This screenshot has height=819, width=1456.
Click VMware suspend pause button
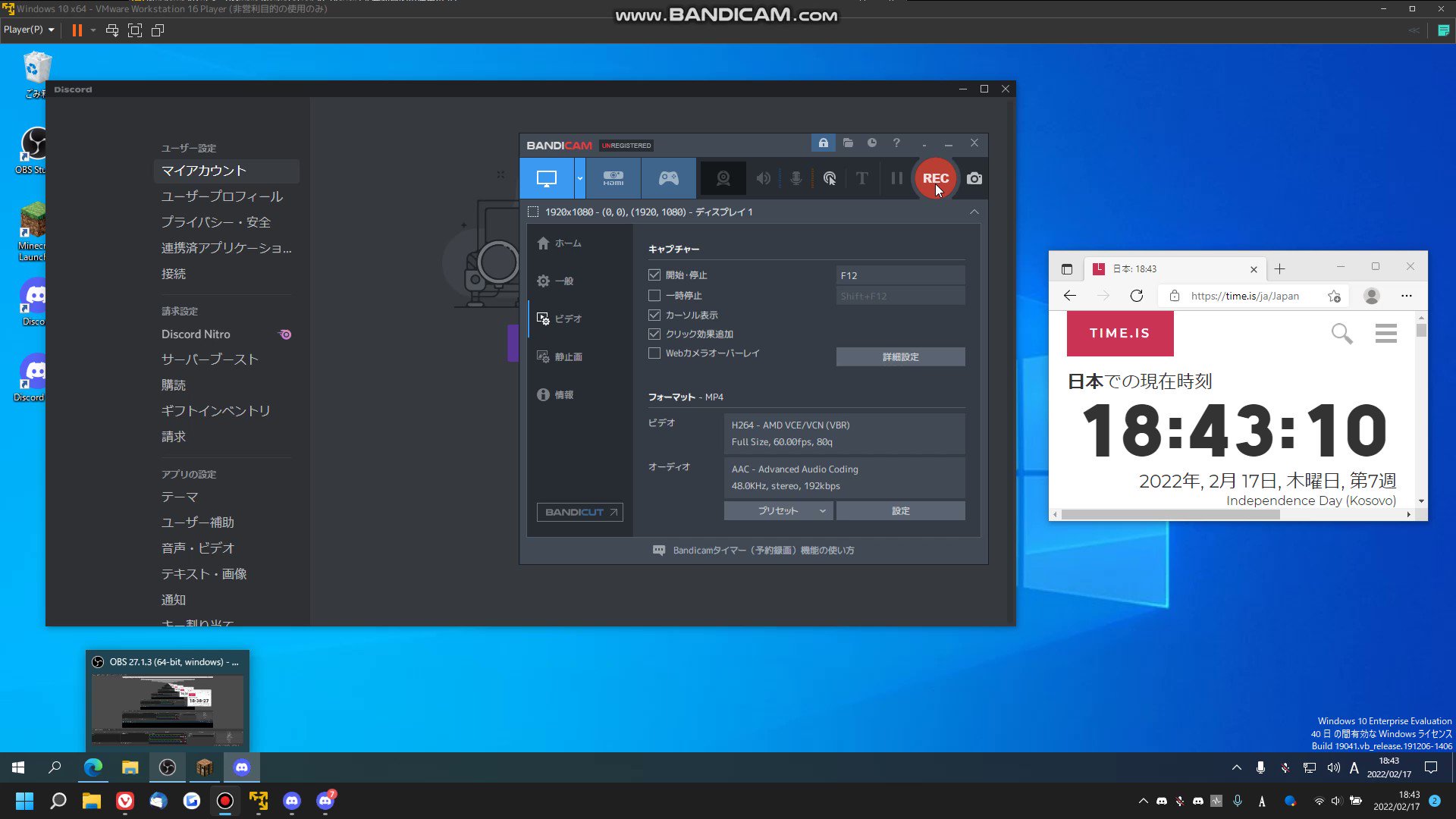tap(77, 30)
